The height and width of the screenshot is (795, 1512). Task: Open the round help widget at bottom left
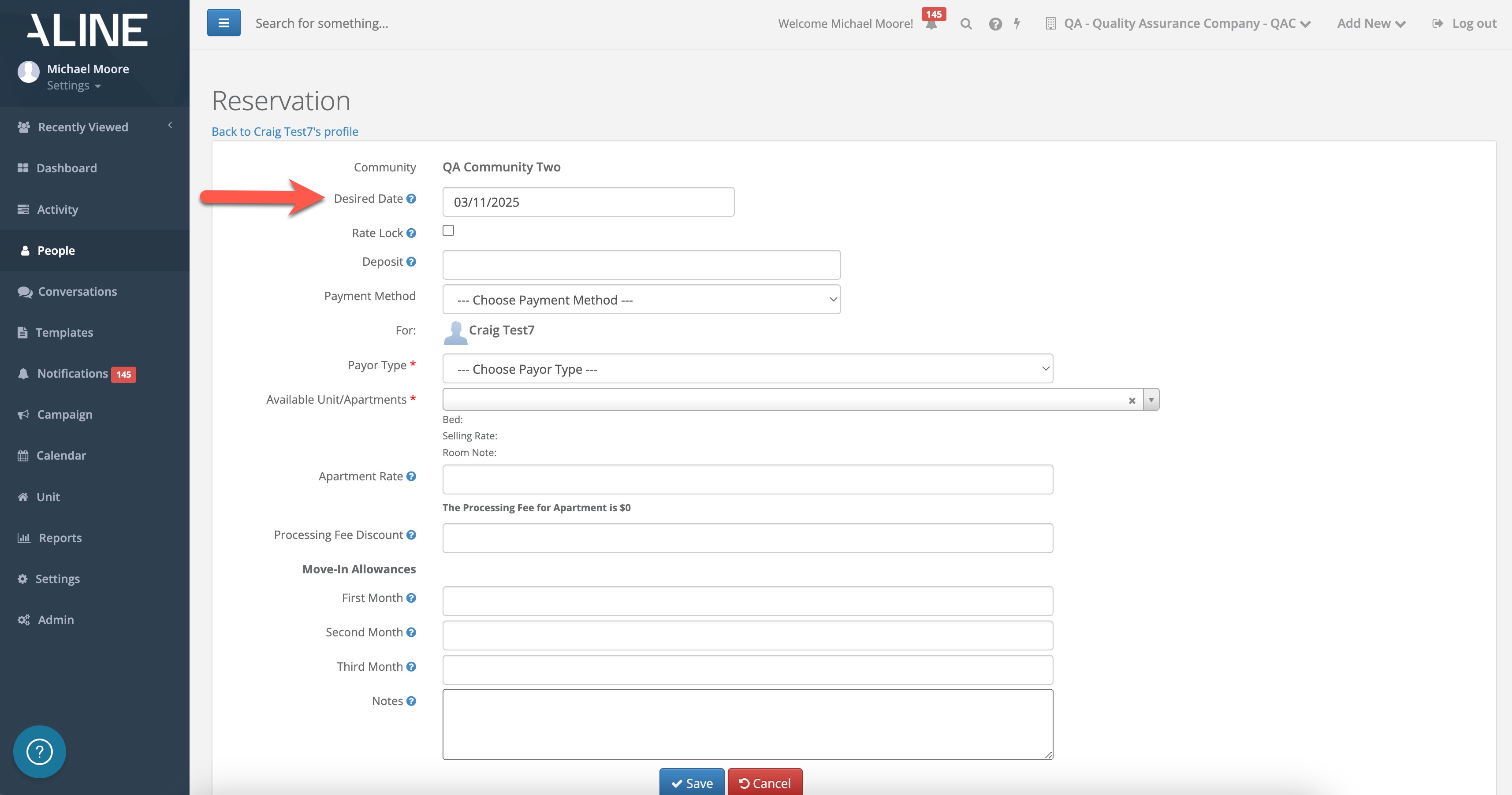(x=39, y=751)
